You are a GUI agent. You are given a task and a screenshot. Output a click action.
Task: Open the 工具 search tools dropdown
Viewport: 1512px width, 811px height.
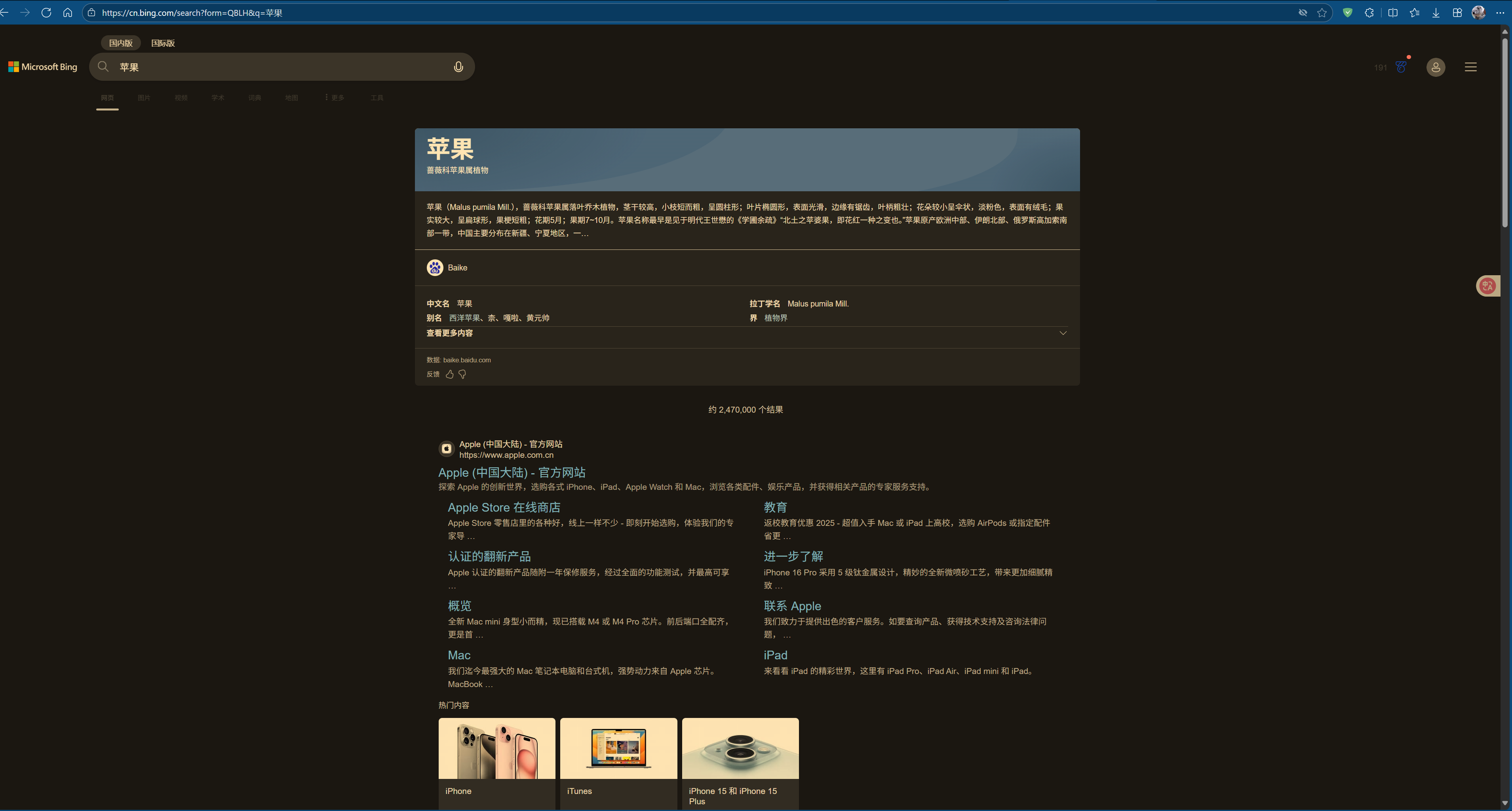(377, 97)
